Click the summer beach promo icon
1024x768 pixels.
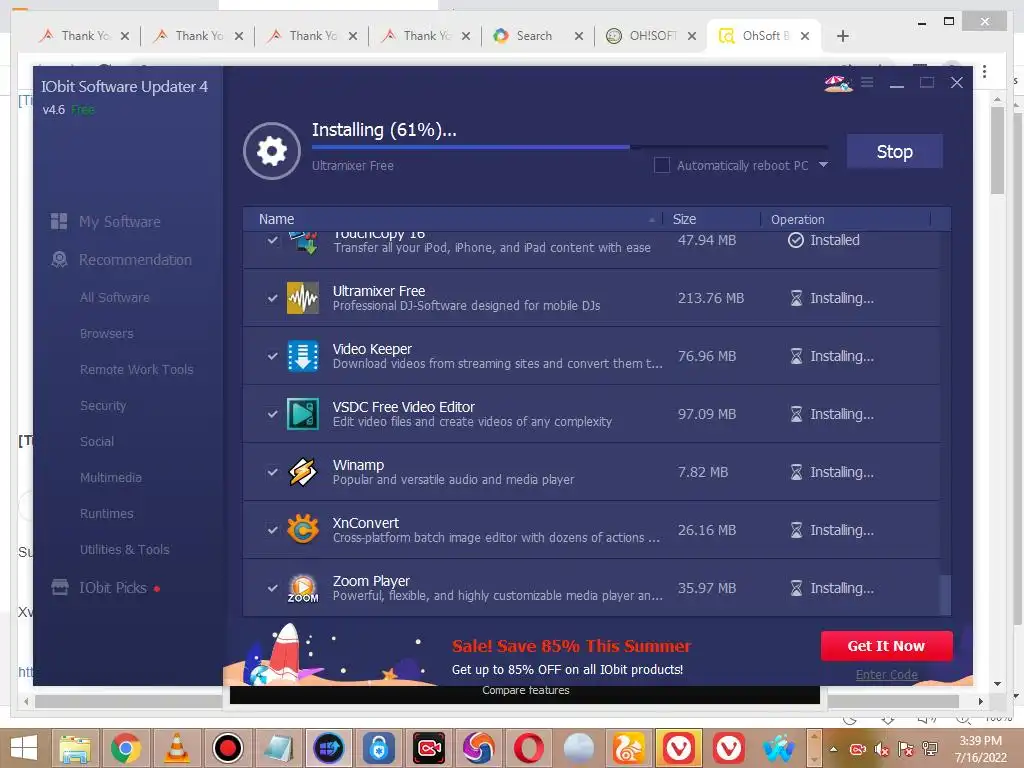coord(838,83)
